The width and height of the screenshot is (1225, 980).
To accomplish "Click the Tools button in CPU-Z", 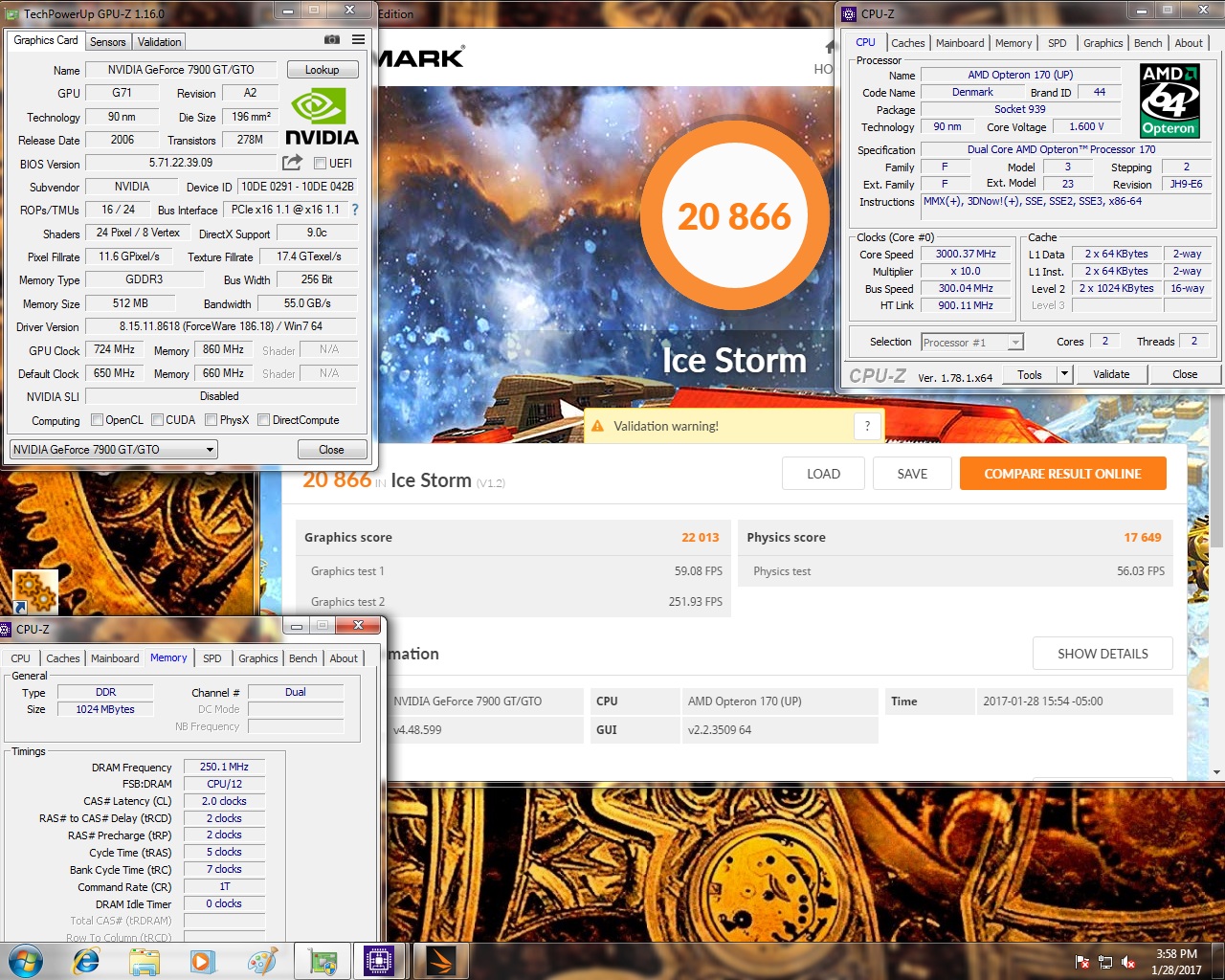I will coord(1030,374).
